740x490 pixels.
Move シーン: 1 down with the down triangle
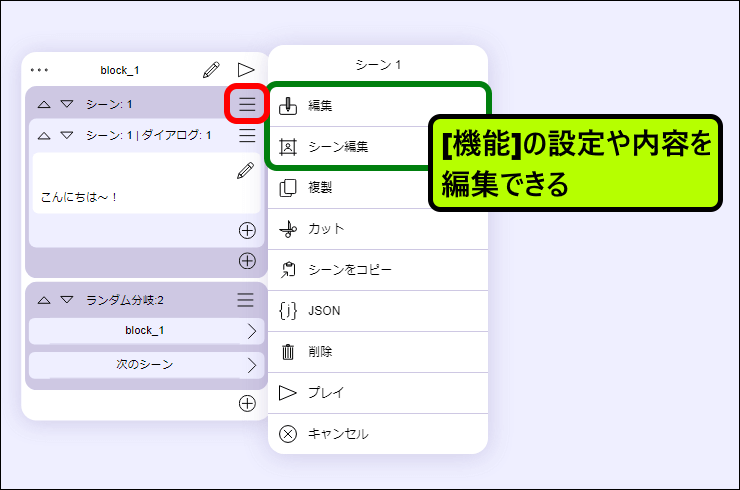(66, 104)
